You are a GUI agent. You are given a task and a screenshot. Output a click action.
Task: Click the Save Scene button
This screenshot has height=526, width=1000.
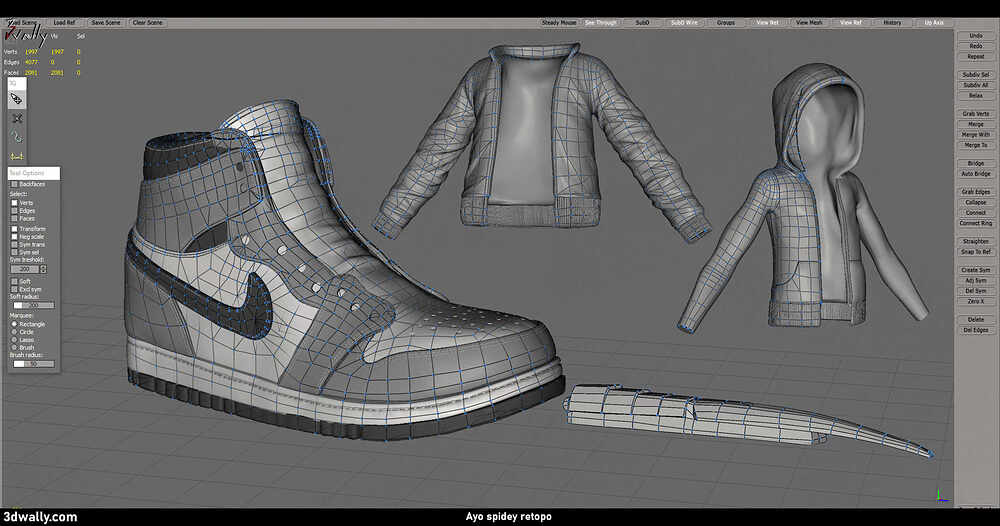click(x=106, y=22)
